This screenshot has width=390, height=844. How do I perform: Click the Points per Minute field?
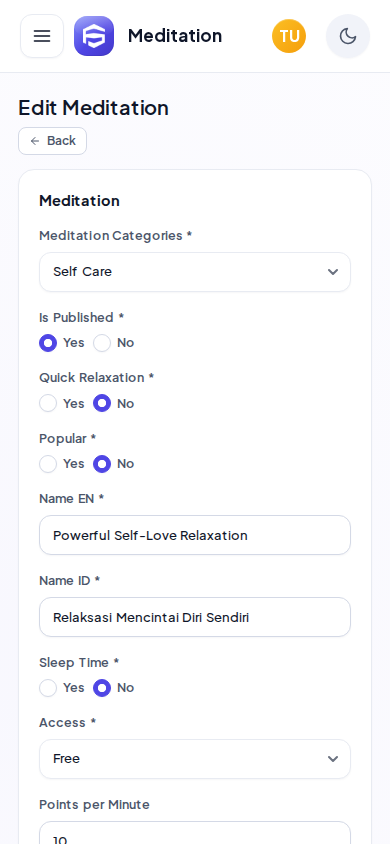pos(195,833)
